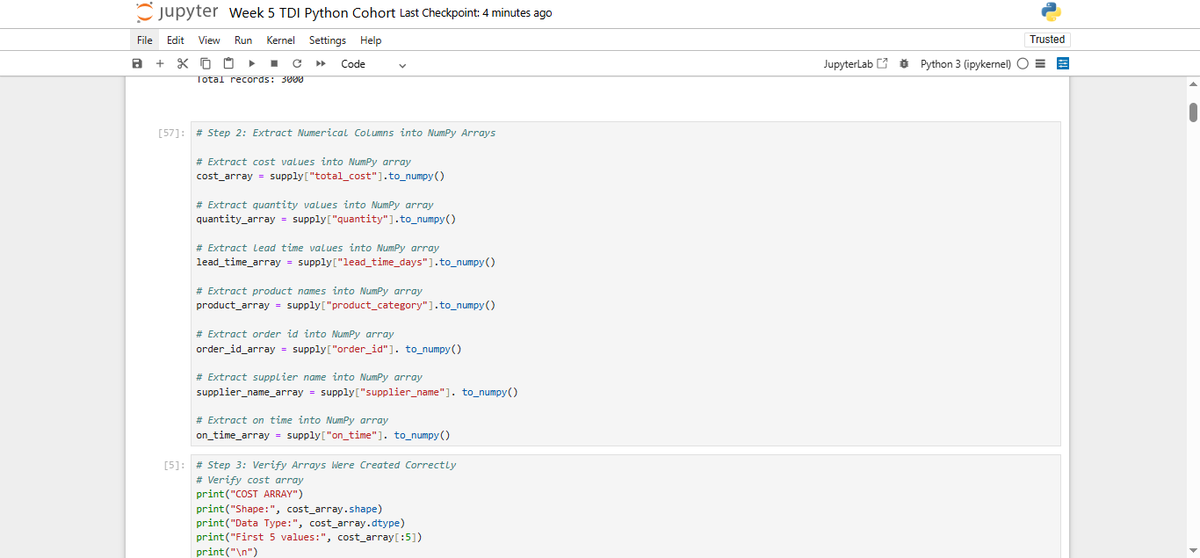
Task: Toggle the table of contents panel icon
Action: pyautogui.click(x=1063, y=64)
